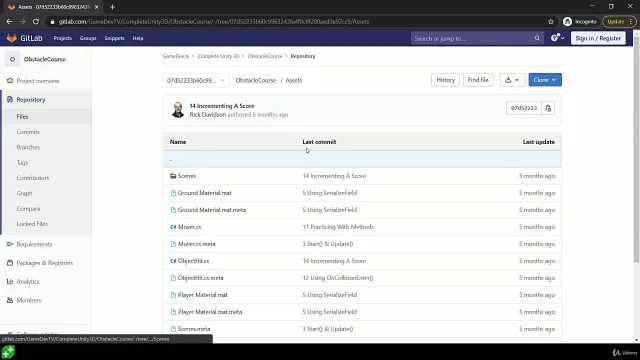640x360 pixels.
Task: Click Ground Material.mat file icon
Action: click(173, 193)
